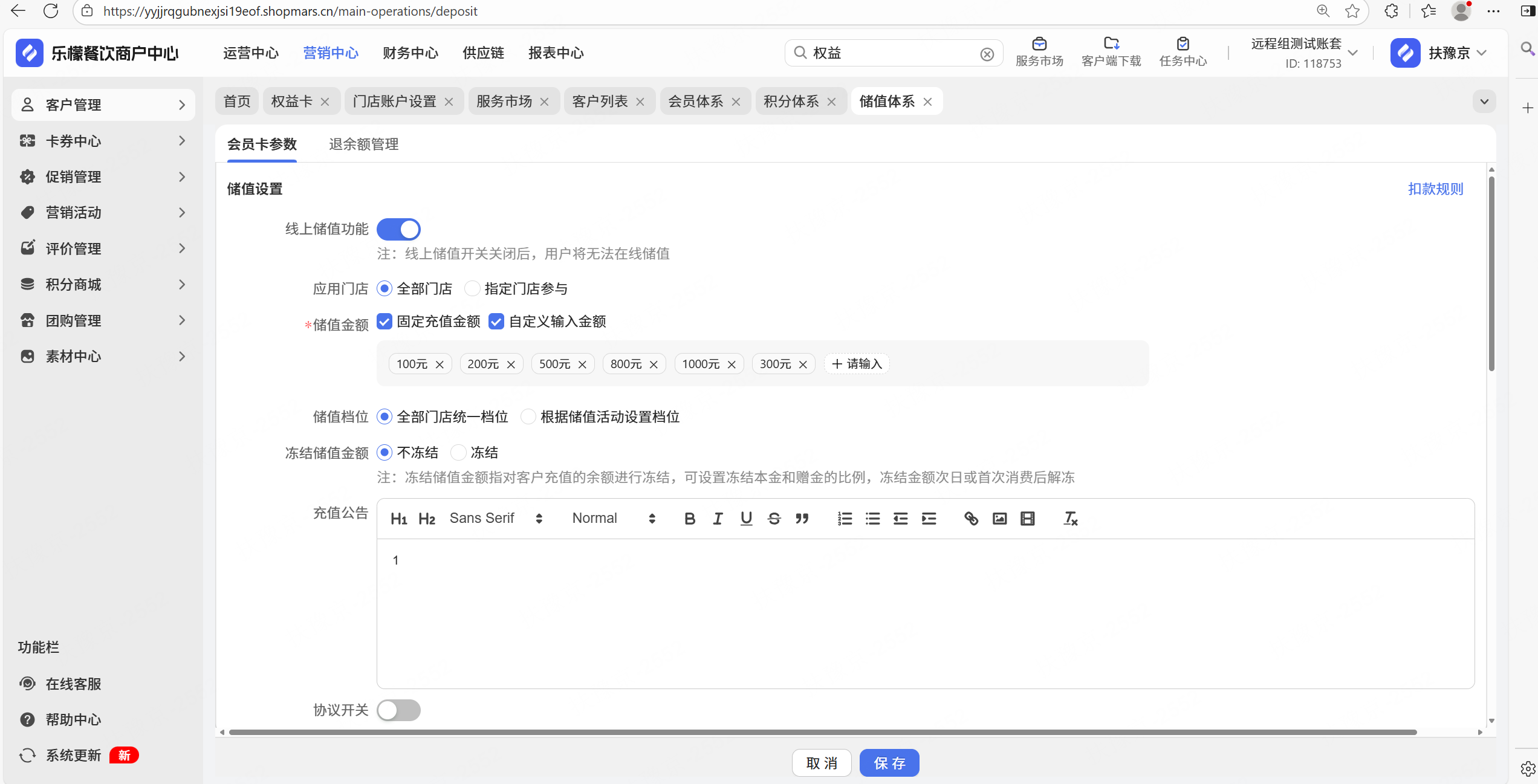1538x784 pixels.
Task: Click the insert image icon
Action: (x=999, y=519)
